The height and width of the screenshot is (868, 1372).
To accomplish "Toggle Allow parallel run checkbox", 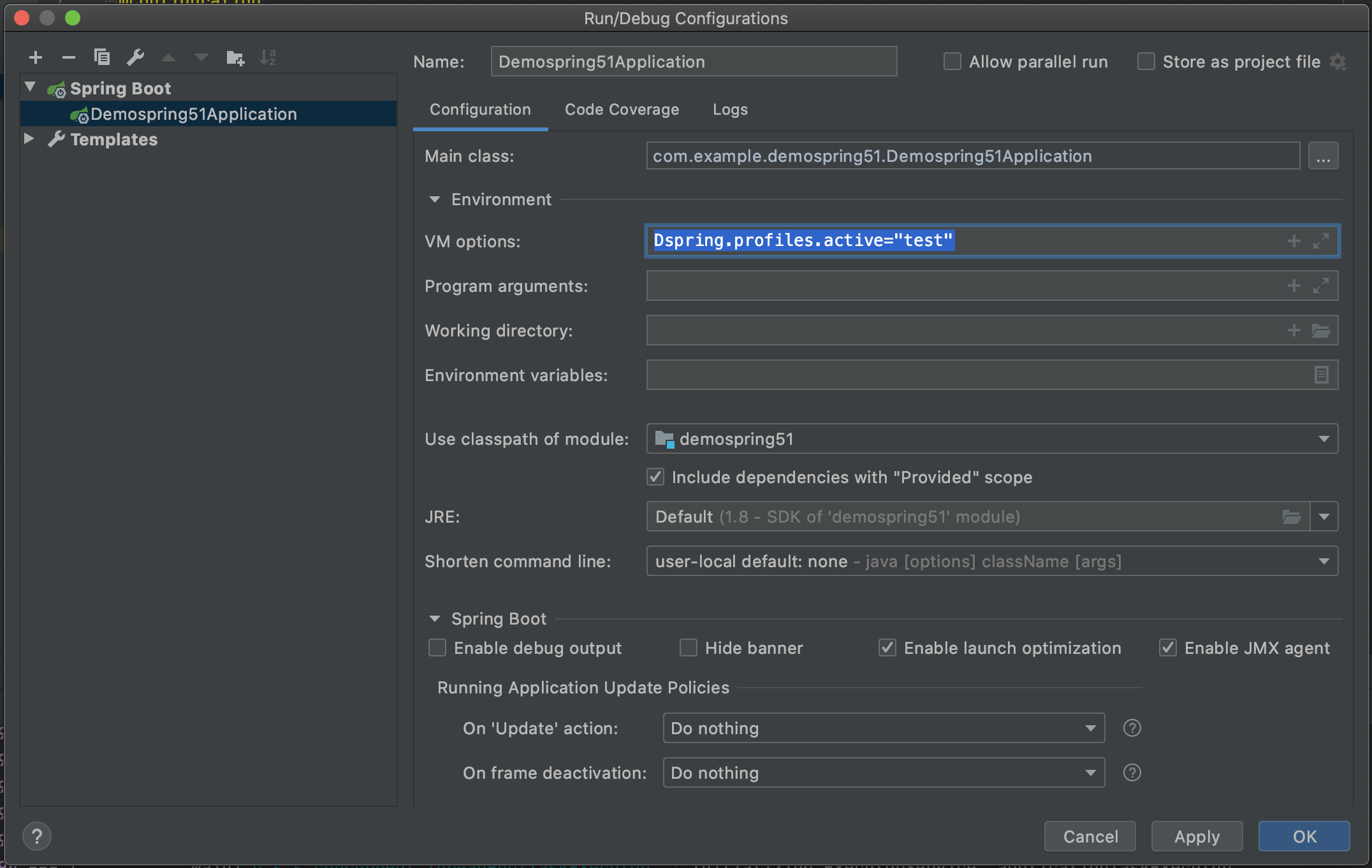I will tap(952, 62).
